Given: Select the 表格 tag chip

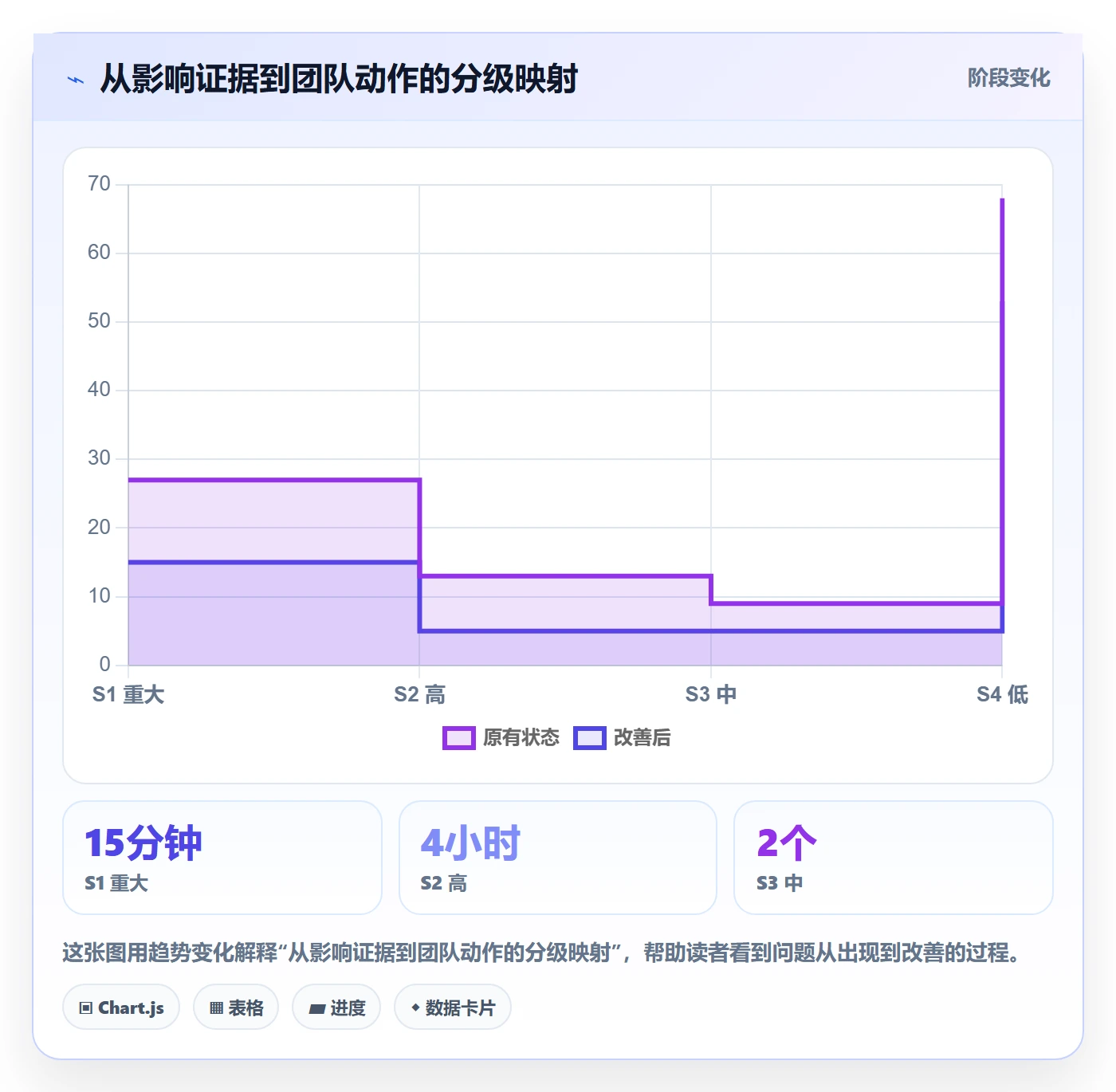Looking at the screenshot, I should click(x=236, y=1008).
